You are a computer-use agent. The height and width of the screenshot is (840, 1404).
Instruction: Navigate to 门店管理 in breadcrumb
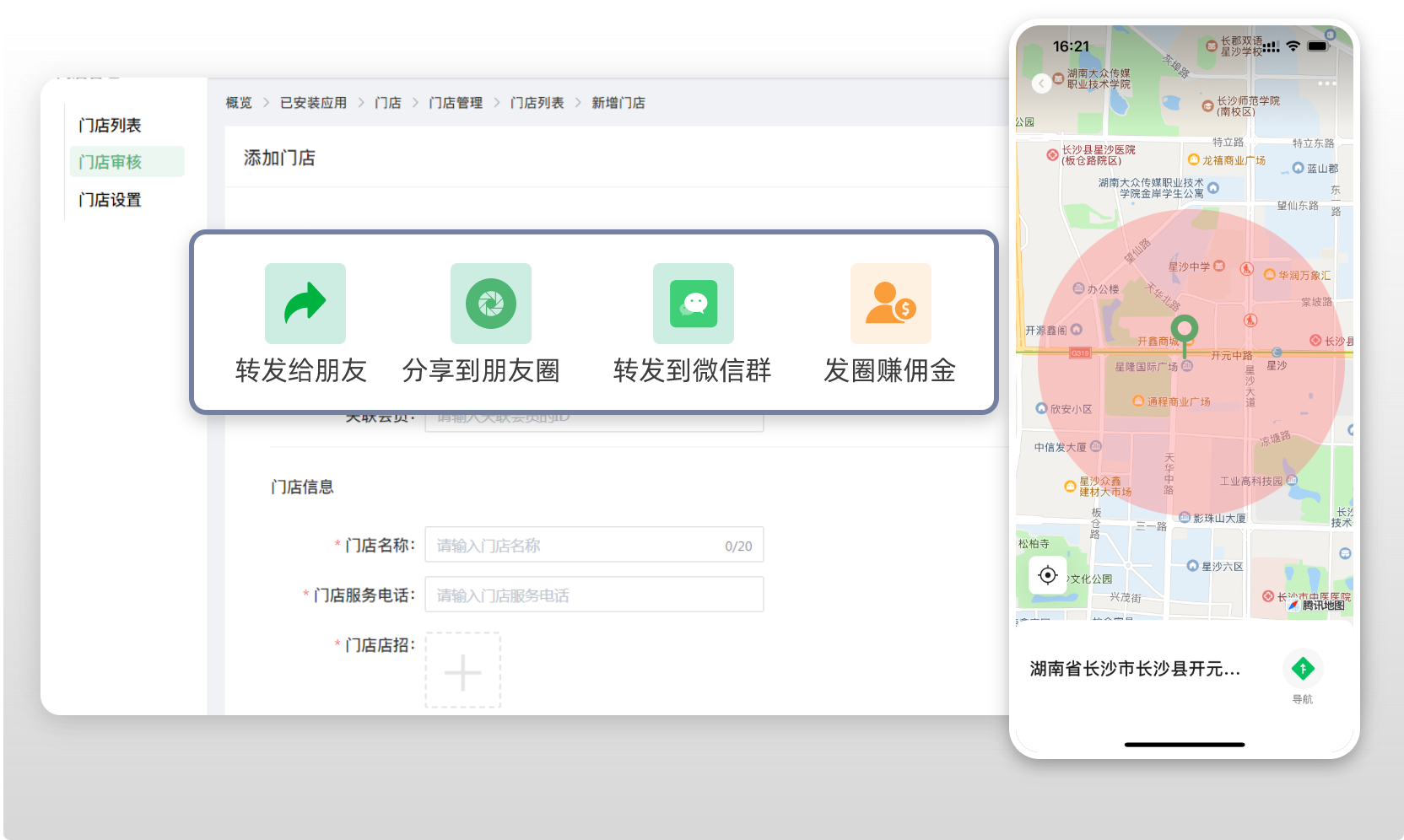[x=456, y=103]
